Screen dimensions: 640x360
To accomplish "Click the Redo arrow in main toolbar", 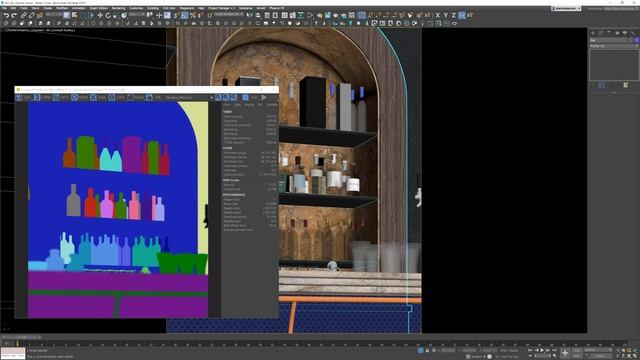I will 14,15.
